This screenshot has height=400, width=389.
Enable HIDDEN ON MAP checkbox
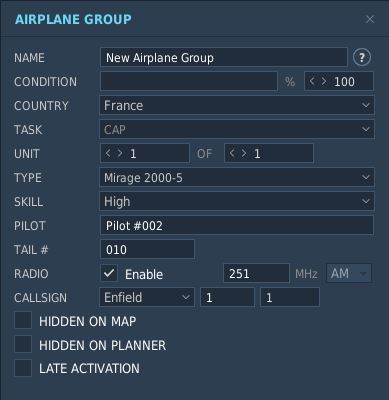click(x=23, y=321)
